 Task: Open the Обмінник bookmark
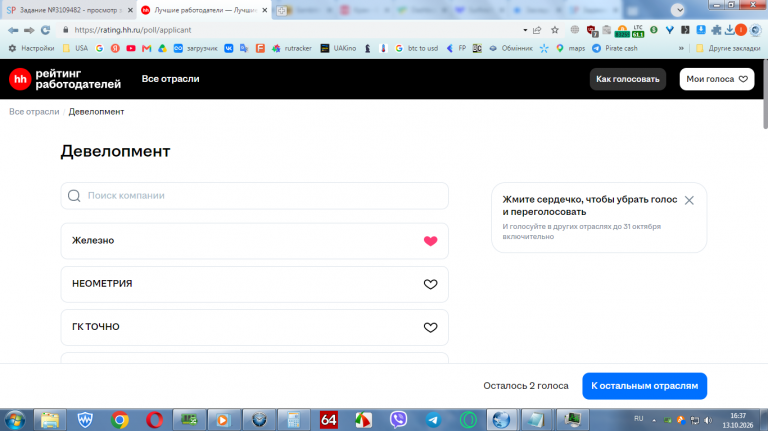coord(511,48)
